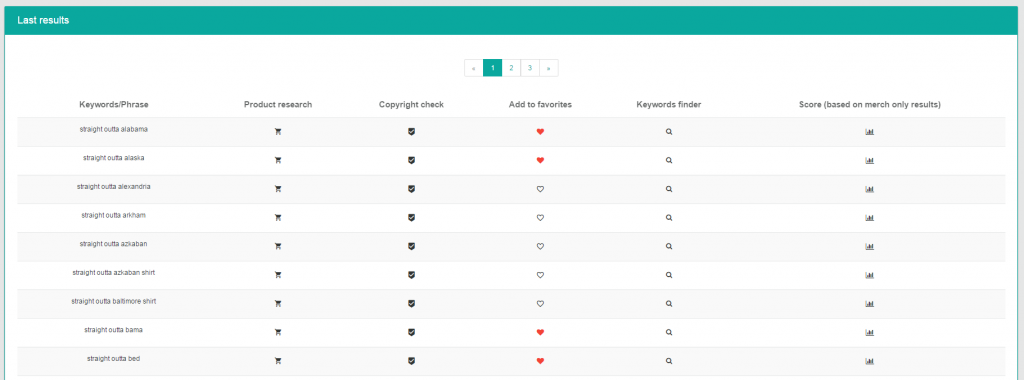Select keyword text straight outta baltimore shirt
1024x380 pixels.
click(x=114, y=302)
